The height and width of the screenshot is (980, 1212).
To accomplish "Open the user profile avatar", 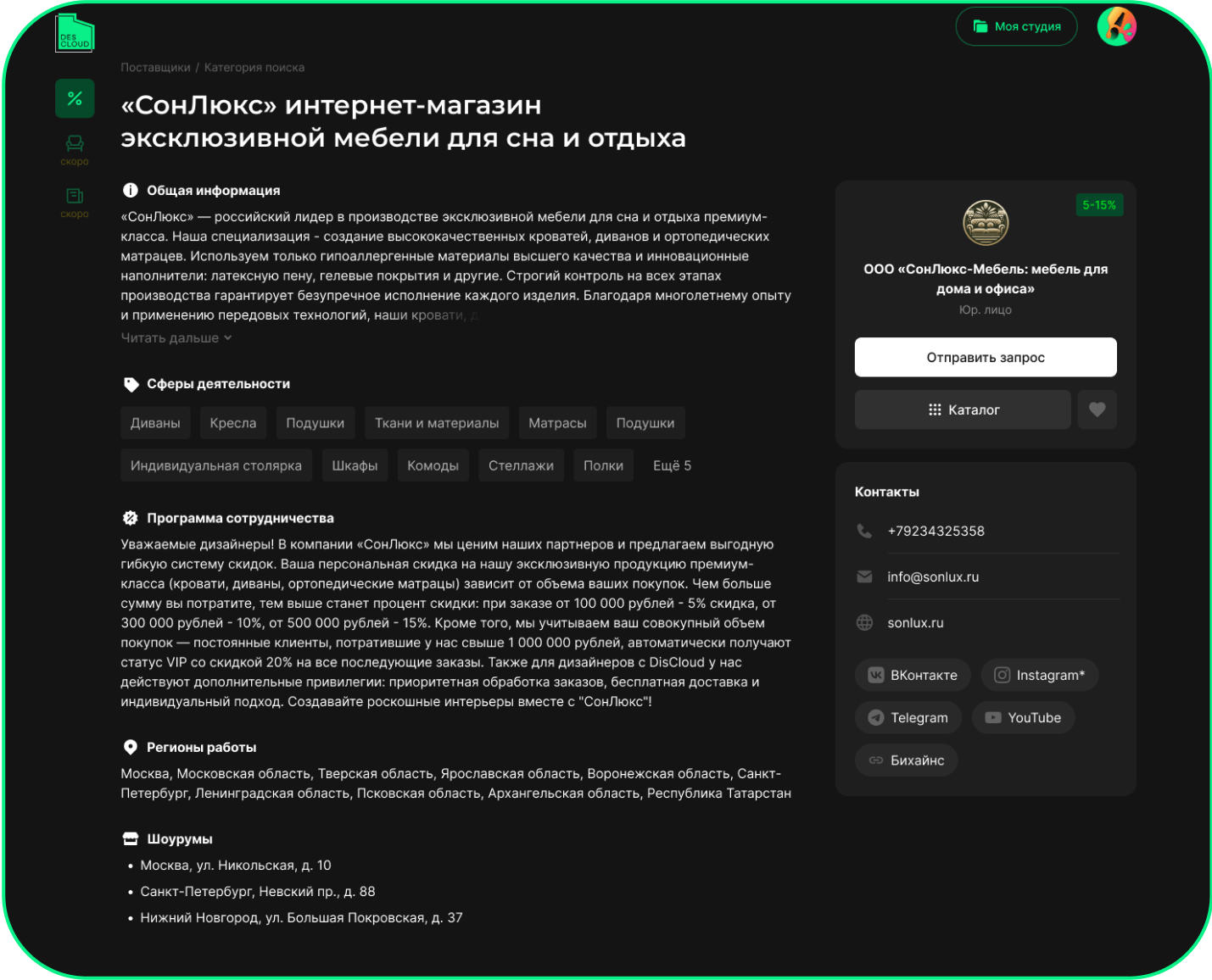I will click(x=1116, y=26).
